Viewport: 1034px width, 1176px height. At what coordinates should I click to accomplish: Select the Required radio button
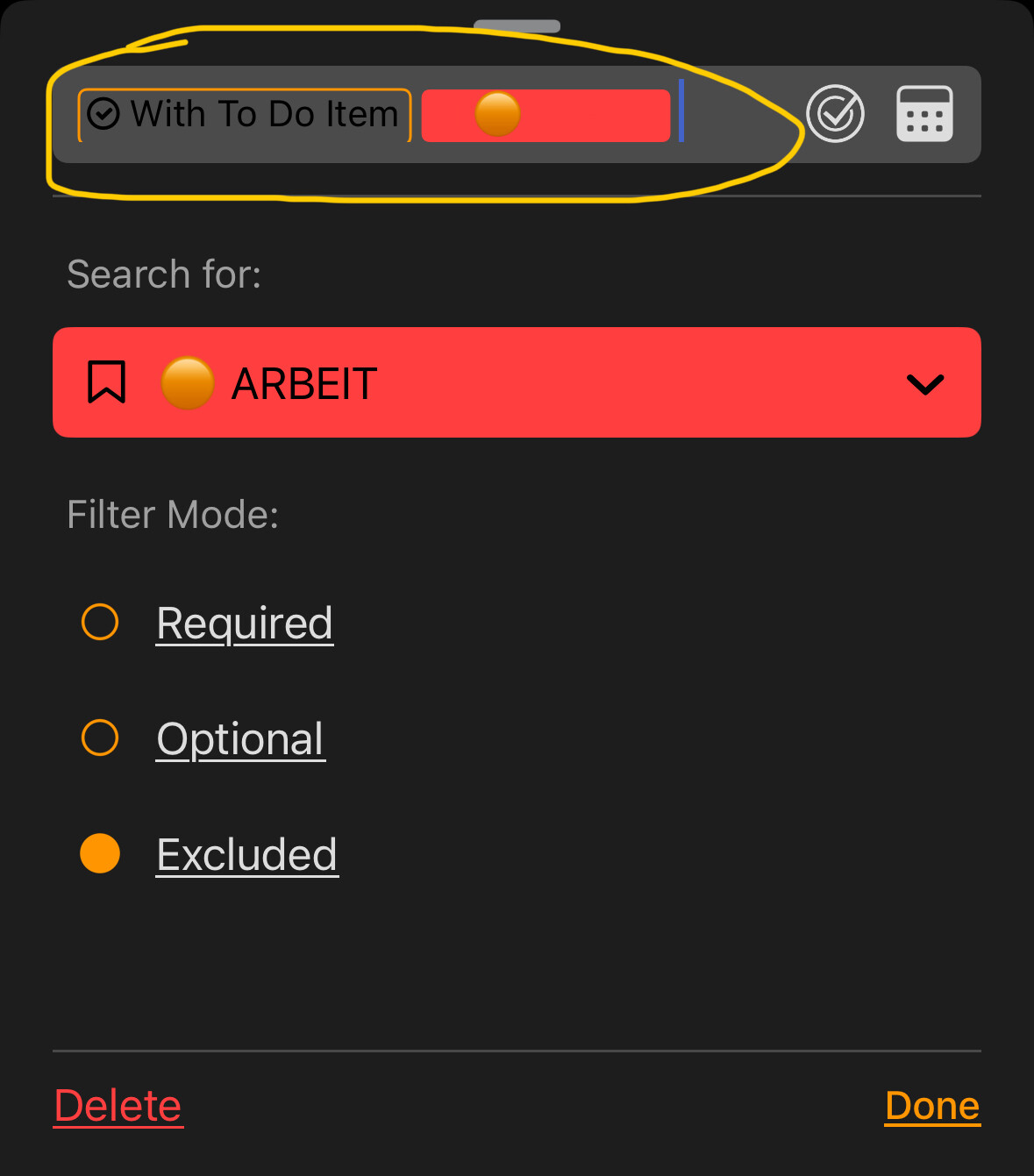[100, 622]
